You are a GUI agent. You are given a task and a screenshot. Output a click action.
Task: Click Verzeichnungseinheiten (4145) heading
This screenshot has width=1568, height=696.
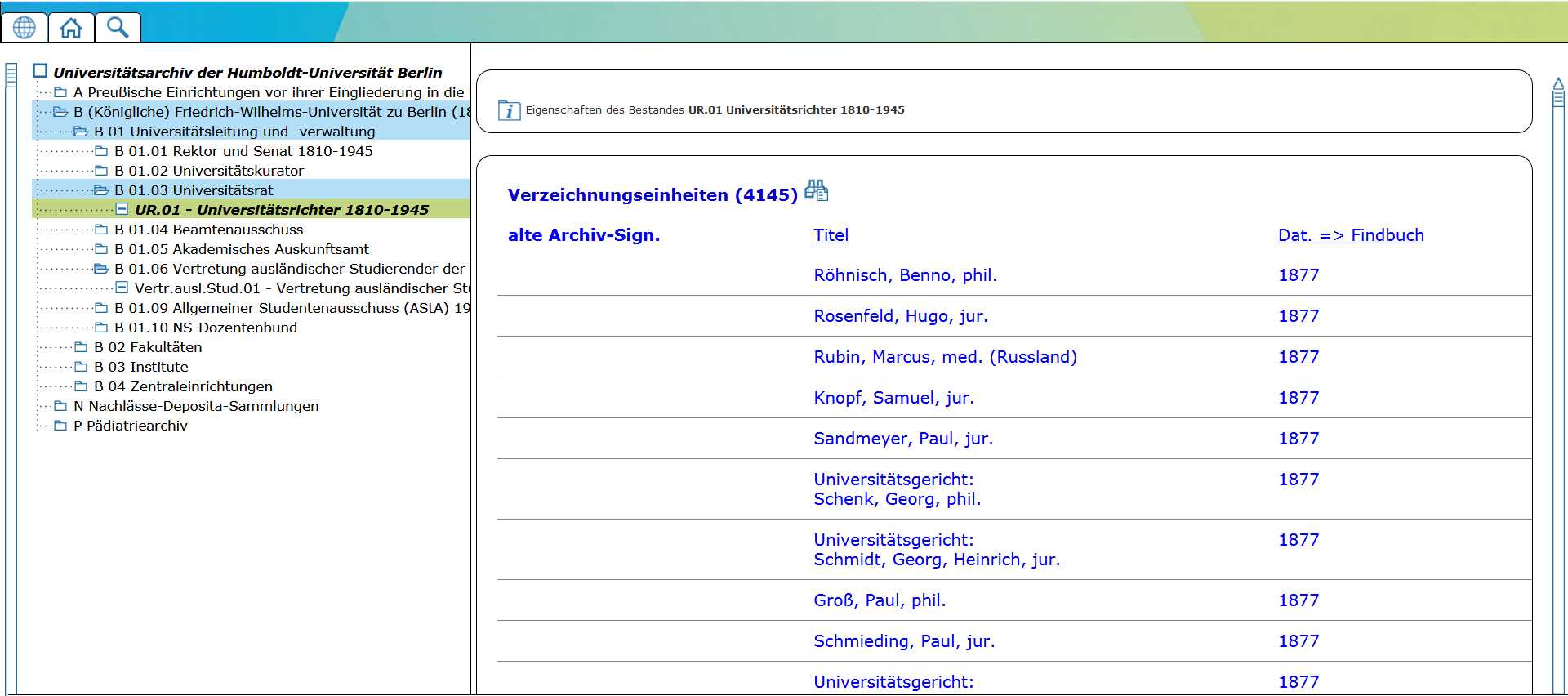coord(653,195)
